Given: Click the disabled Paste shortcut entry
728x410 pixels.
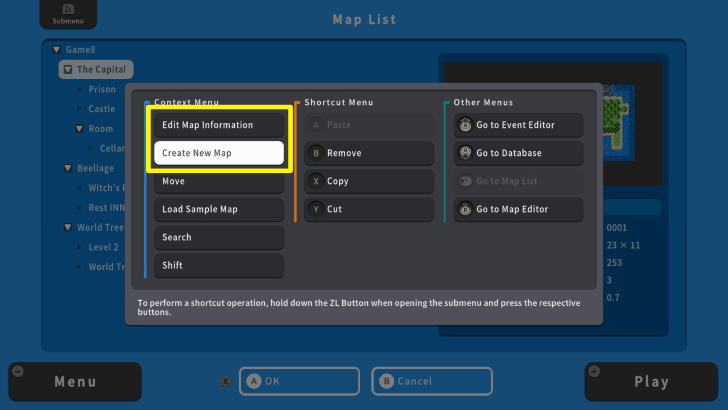Looking at the screenshot, I should (369, 125).
